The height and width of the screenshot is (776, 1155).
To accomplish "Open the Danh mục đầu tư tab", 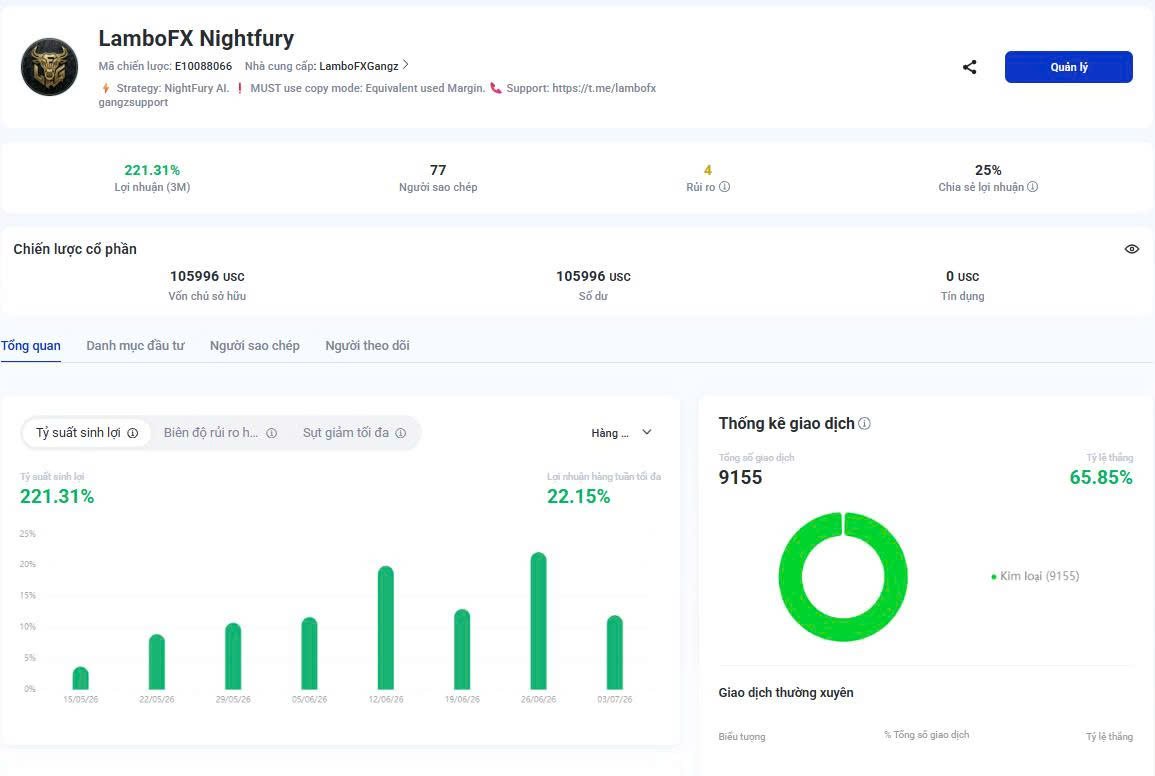I will click(x=135, y=346).
